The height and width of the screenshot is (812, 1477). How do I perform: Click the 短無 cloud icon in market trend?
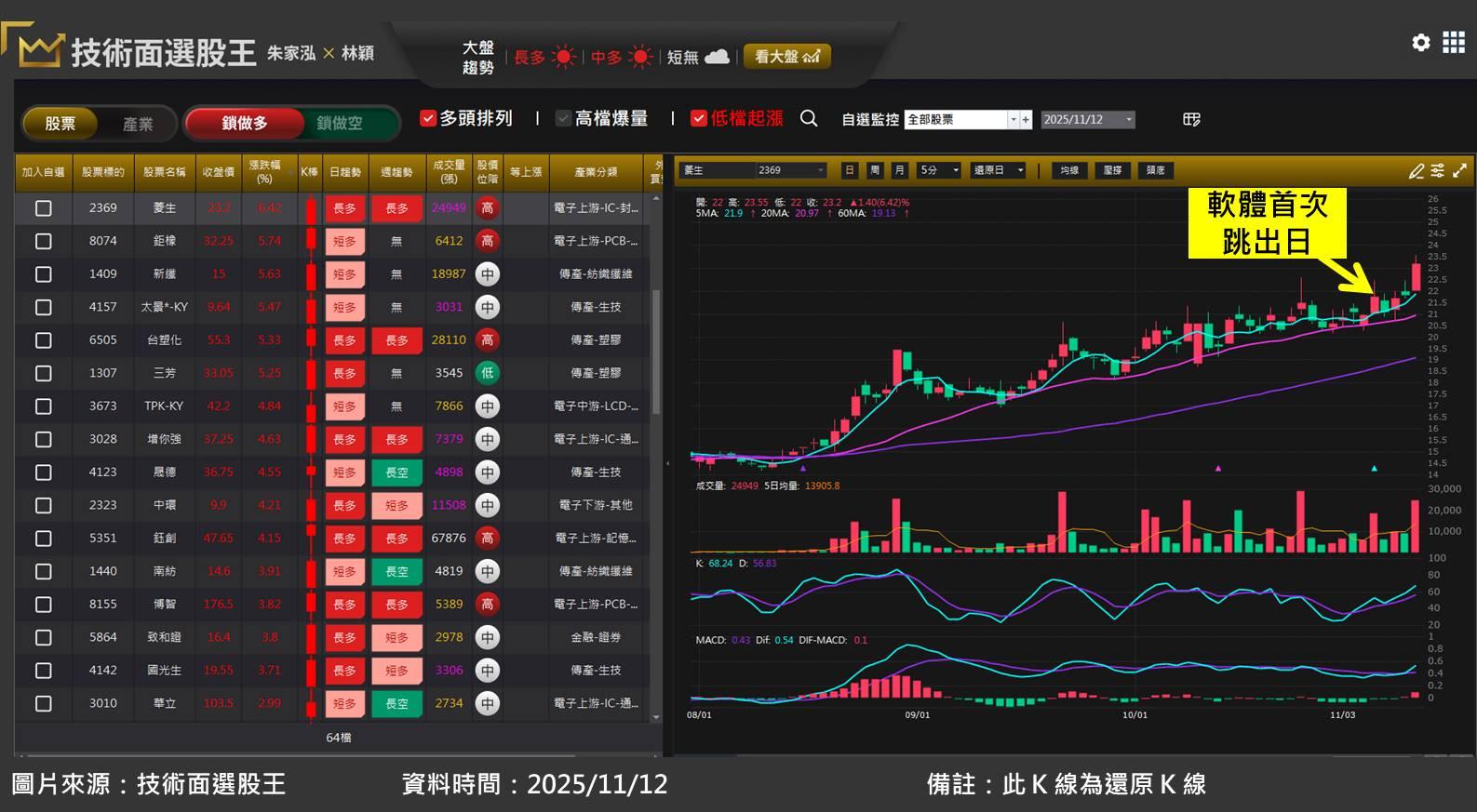(x=717, y=58)
